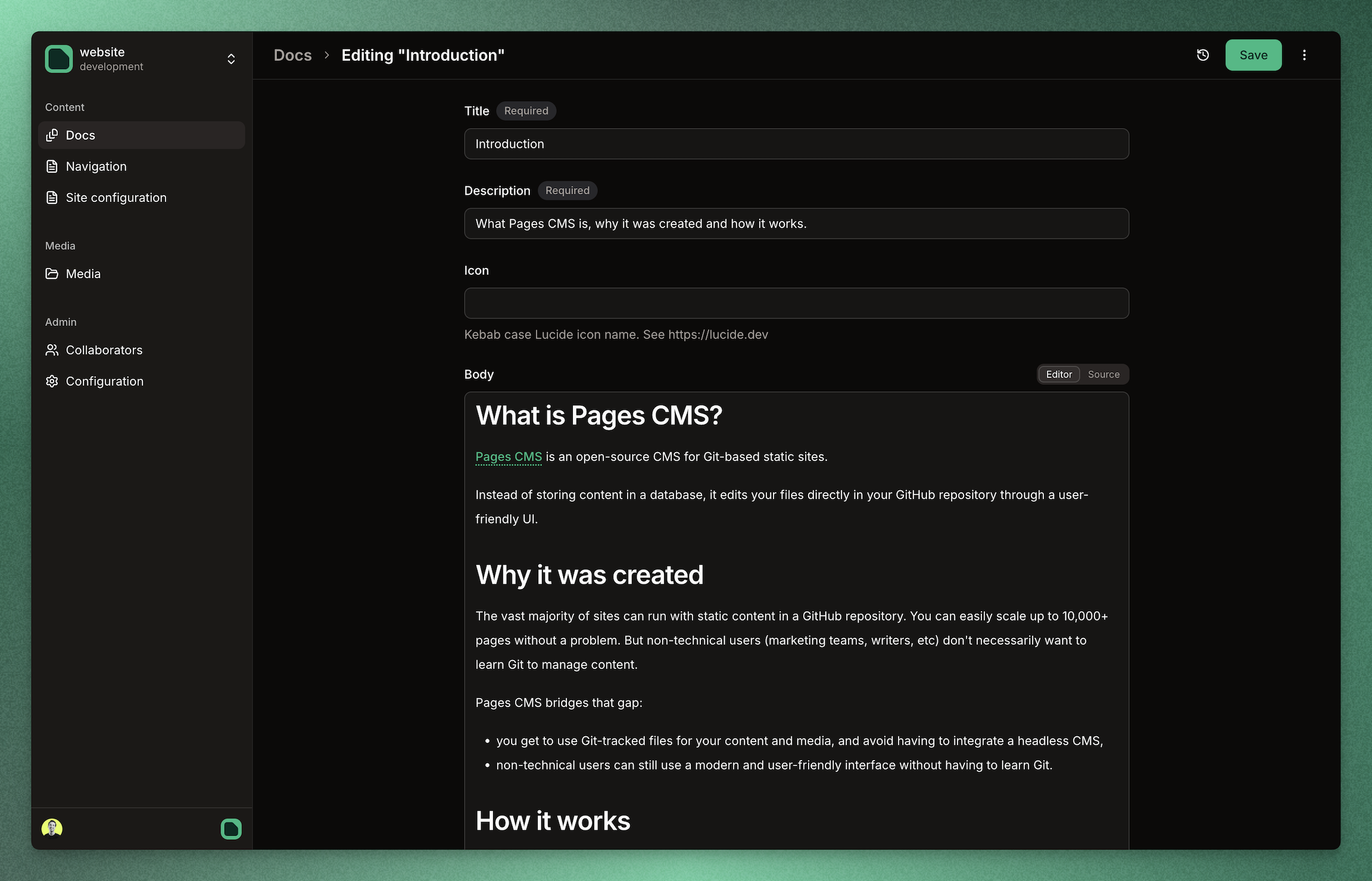1372x881 pixels.
Task: Click inside the empty Icon field
Action: [x=796, y=303]
